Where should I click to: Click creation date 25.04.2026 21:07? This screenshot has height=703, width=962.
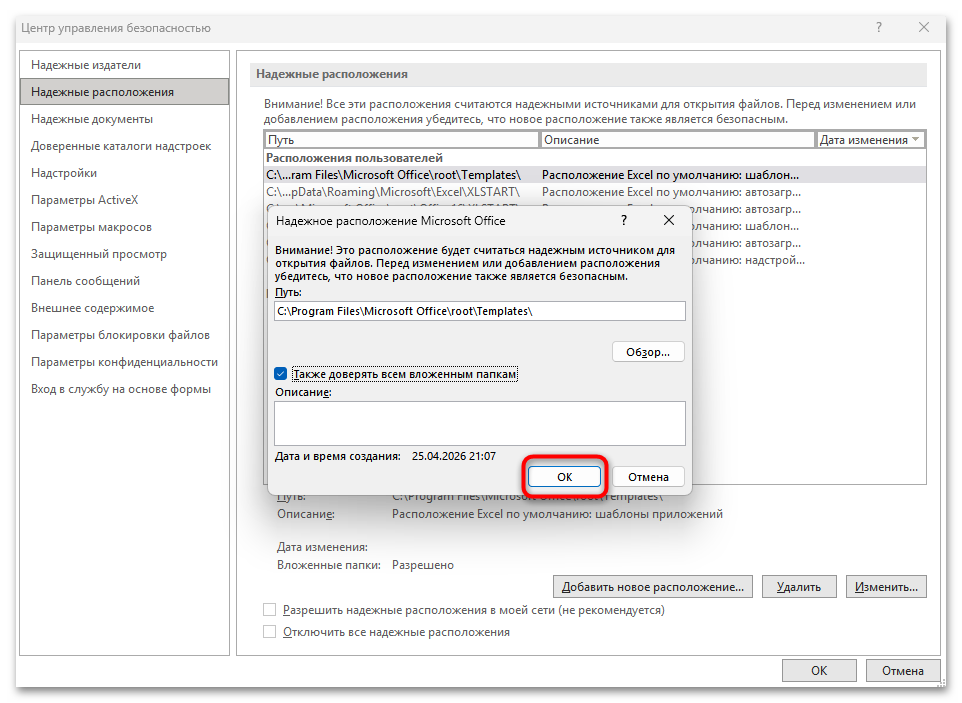[x=453, y=456]
